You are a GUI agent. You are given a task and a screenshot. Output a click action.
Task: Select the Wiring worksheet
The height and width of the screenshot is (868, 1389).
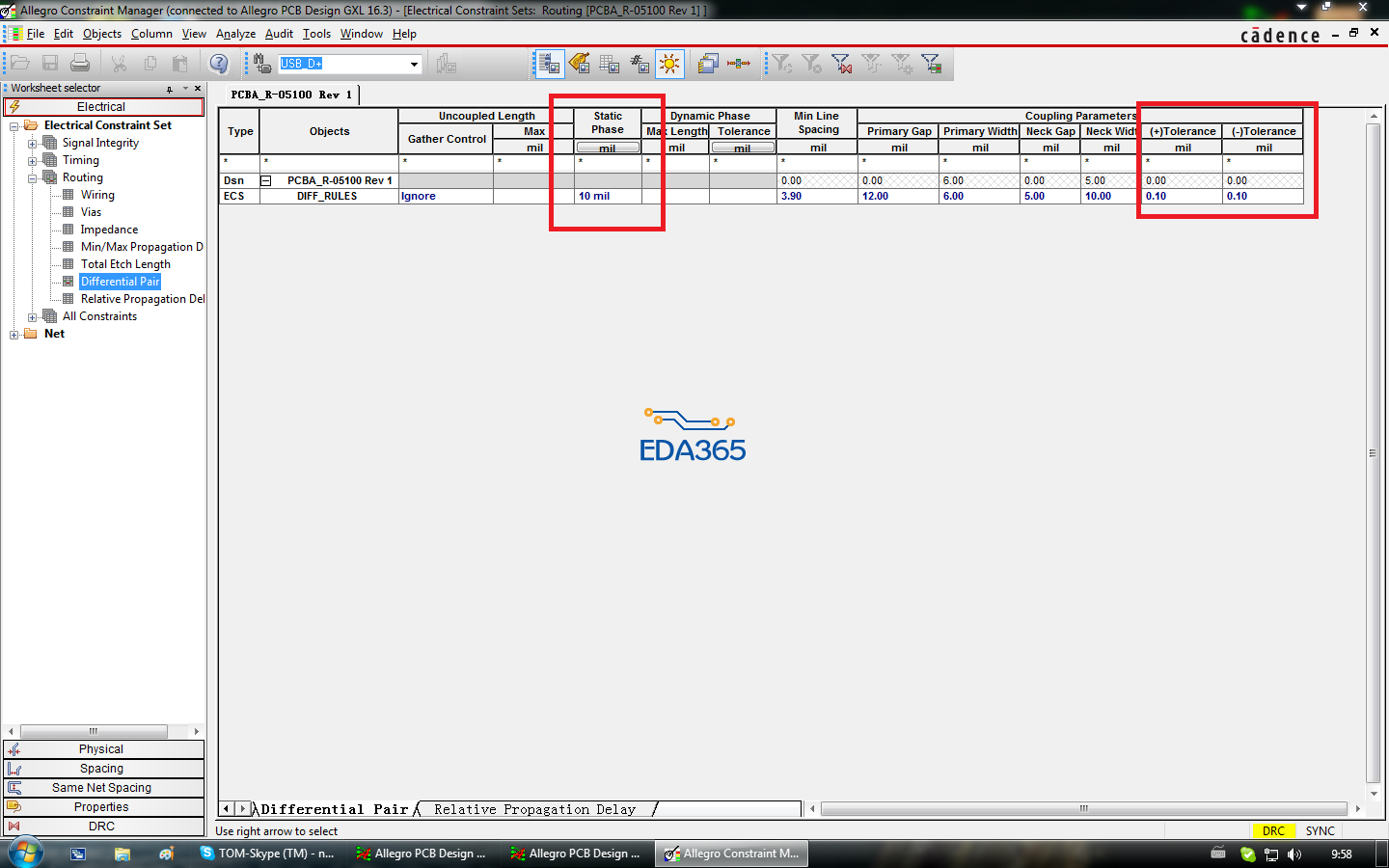point(97,195)
